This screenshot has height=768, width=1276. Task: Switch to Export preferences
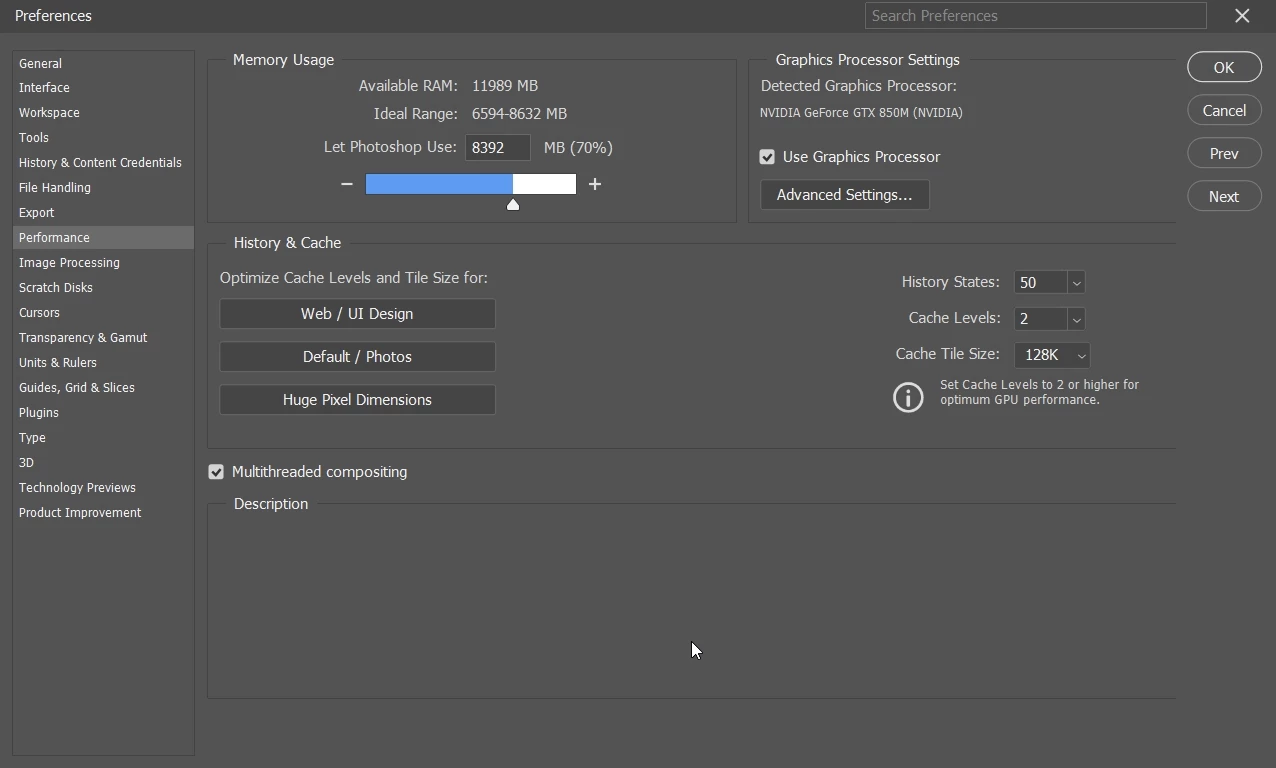click(103, 213)
